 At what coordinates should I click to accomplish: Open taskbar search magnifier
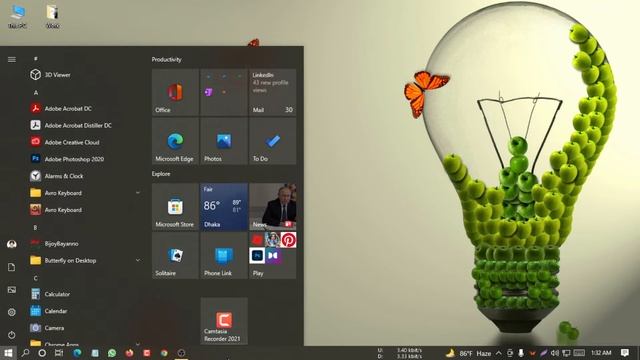coord(25,353)
